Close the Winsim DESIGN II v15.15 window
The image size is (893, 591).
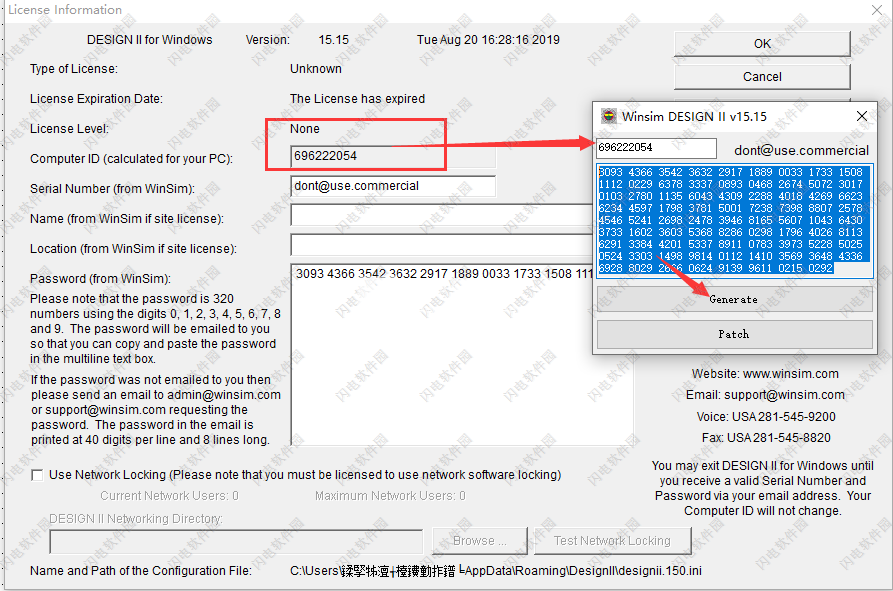(862, 116)
